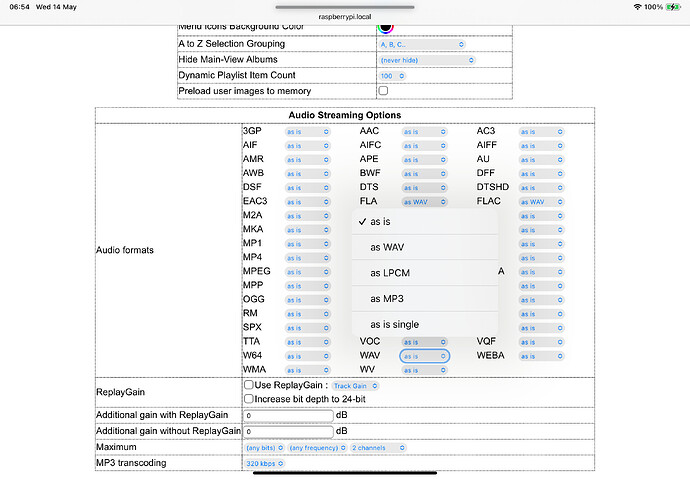Image resolution: width=690 pixels, height=479 pixels.
Task: Open the '(any frequency)' maximum dropdown
Action: point(317,448)
